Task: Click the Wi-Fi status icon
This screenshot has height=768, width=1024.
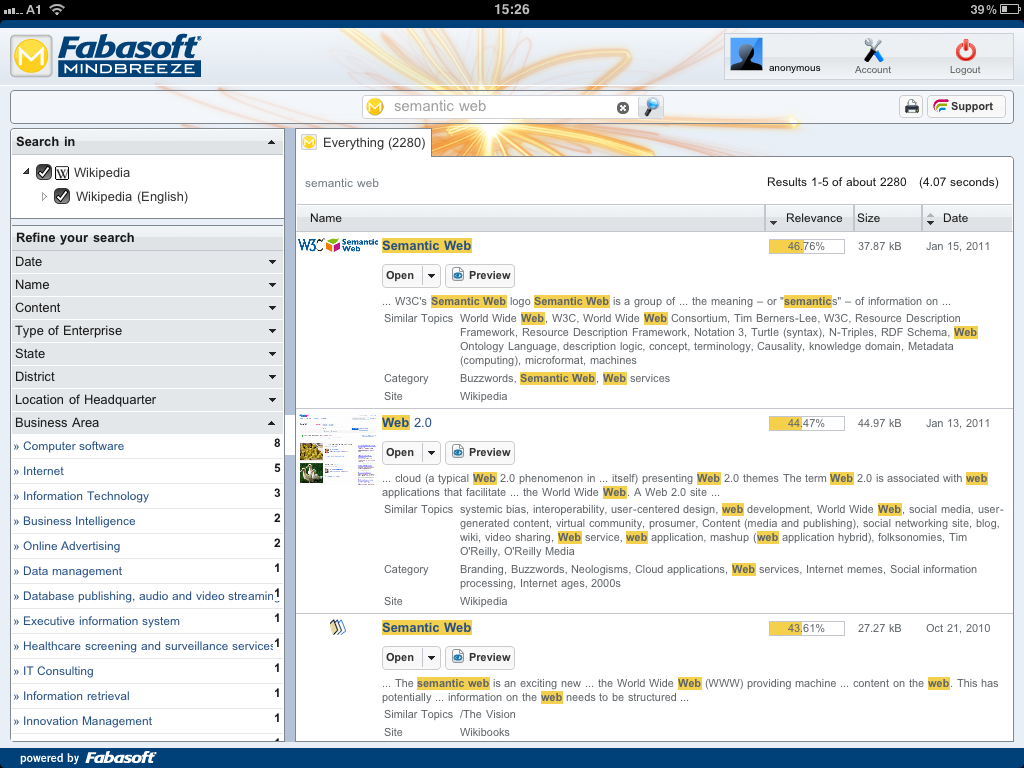Action: click(x=57, y=9)
